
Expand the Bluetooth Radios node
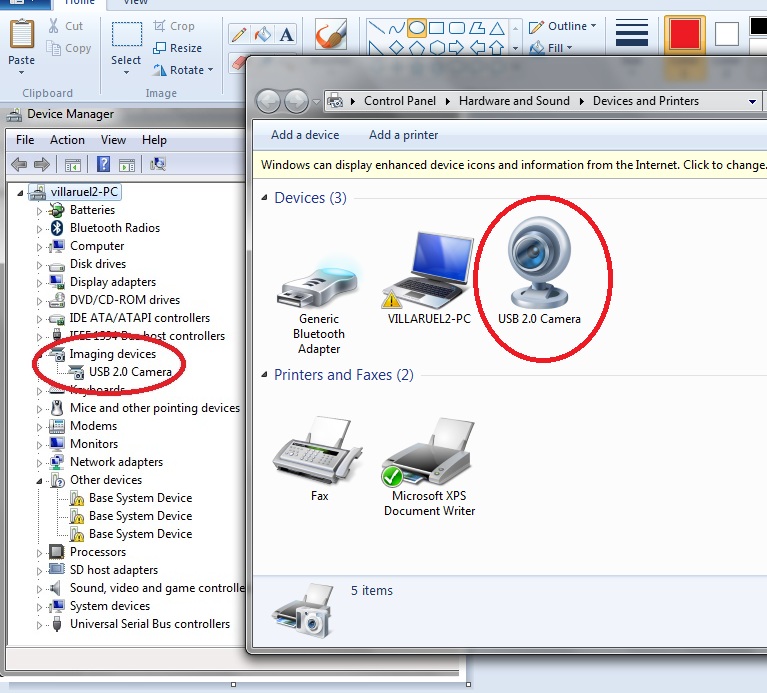[x=39, y=229]
